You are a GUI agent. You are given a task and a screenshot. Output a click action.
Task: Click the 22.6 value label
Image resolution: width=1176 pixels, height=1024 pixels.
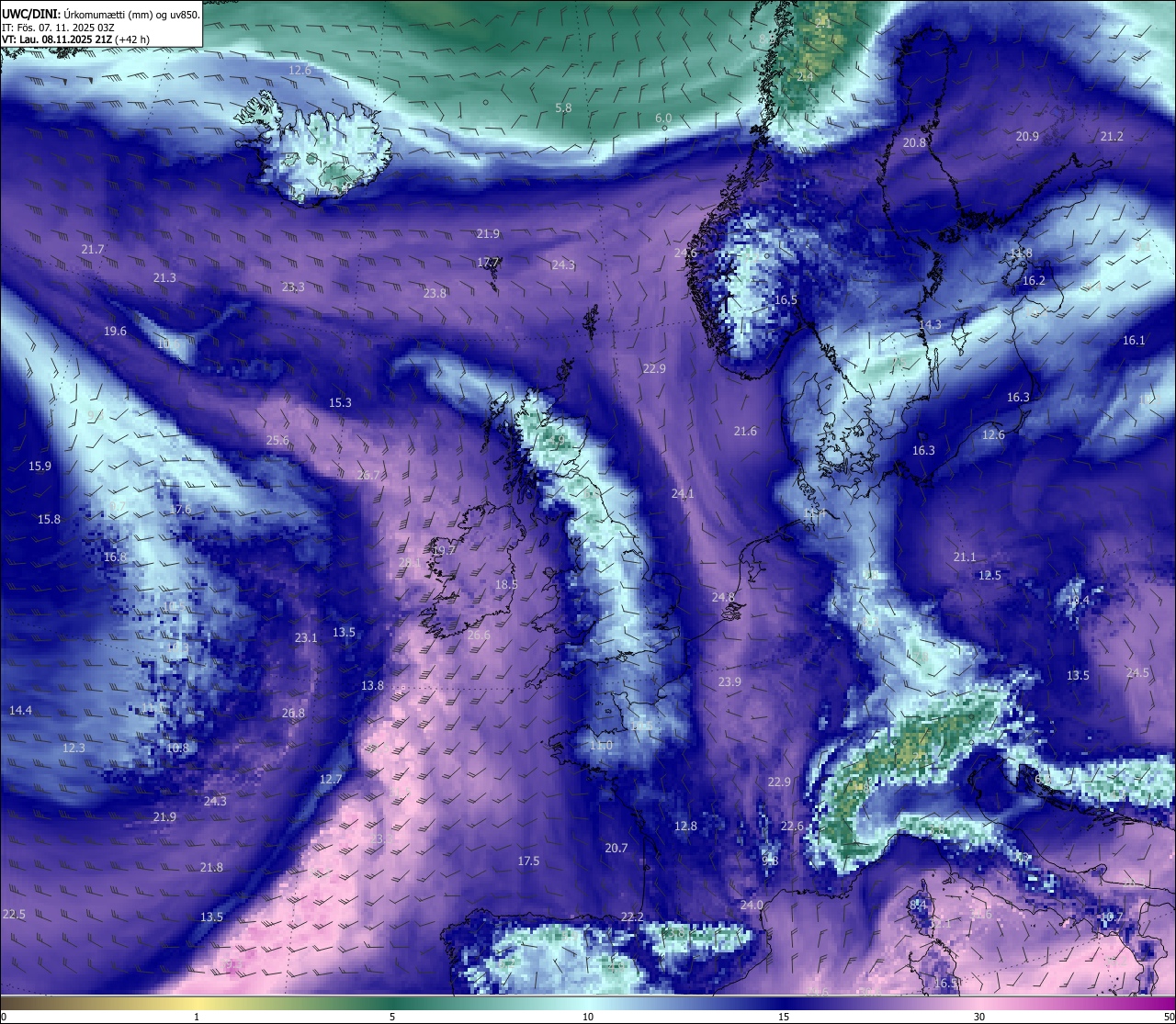(792, 826)
